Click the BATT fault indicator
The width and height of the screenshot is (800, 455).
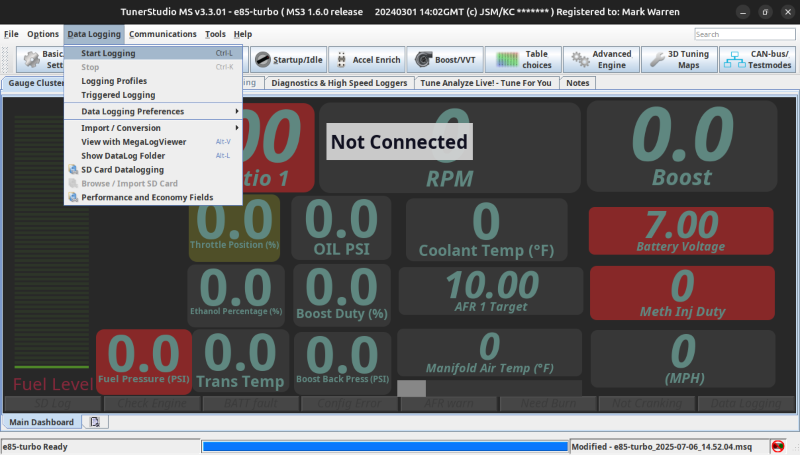(x=251, y=403)
